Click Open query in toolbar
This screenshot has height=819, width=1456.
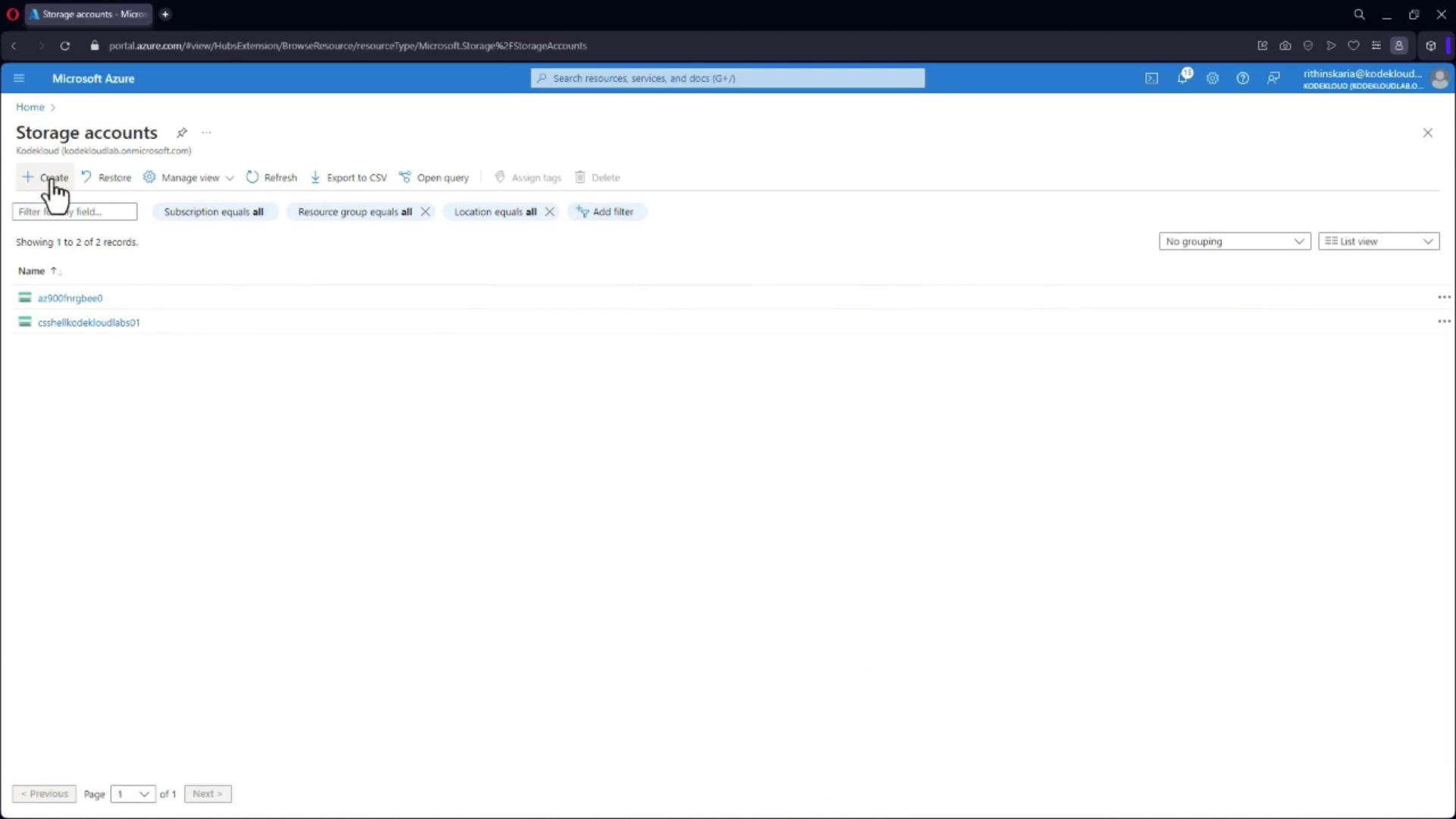(434, 177)
